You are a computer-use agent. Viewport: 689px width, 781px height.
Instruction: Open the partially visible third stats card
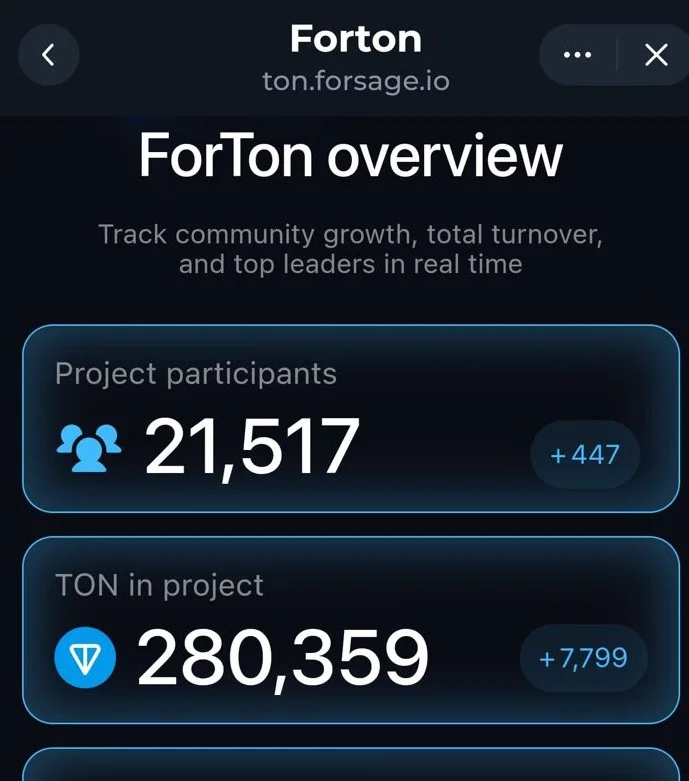[x=351, y=764]
